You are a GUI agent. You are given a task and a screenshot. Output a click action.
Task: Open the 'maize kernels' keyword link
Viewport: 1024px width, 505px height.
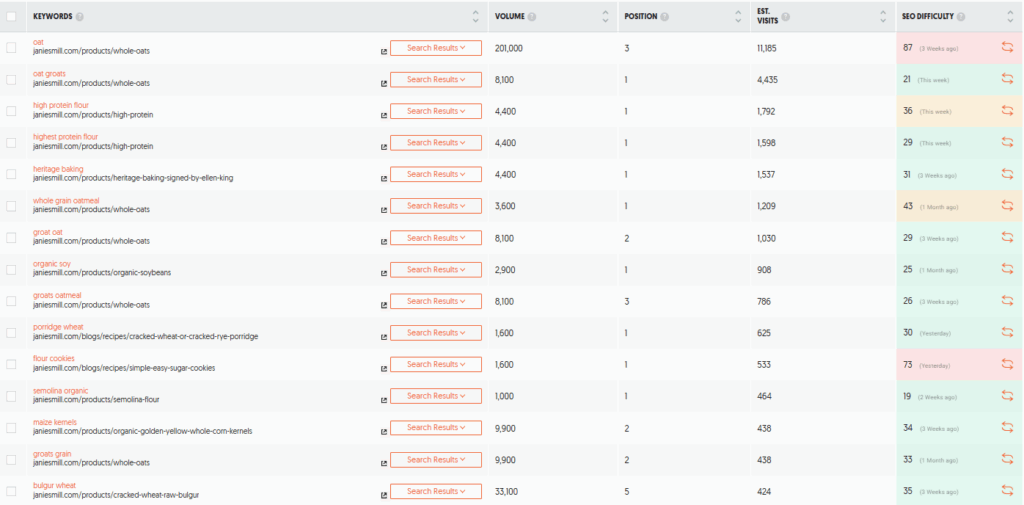tap(55, 422)
